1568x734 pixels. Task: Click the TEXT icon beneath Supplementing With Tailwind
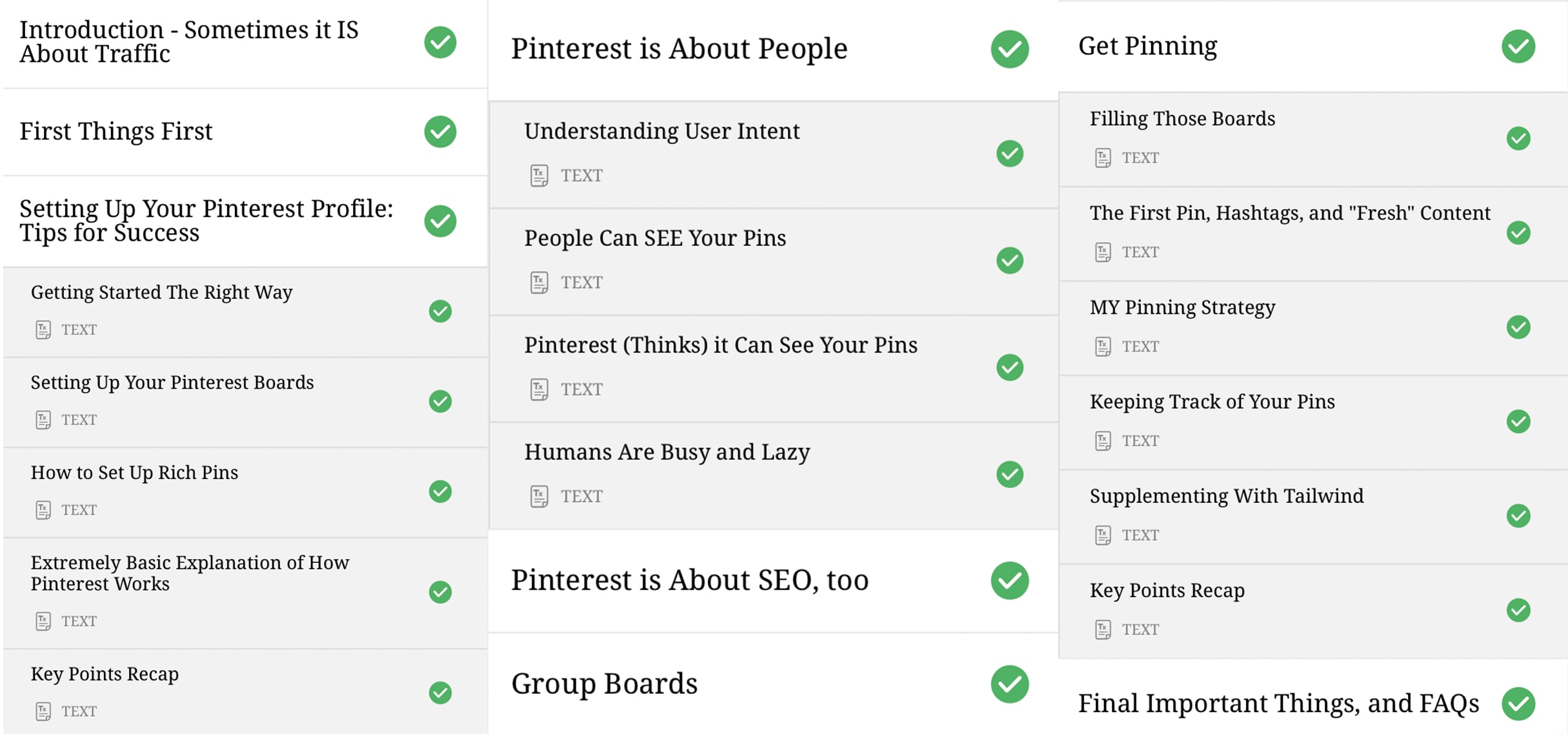click(1103, 535)
